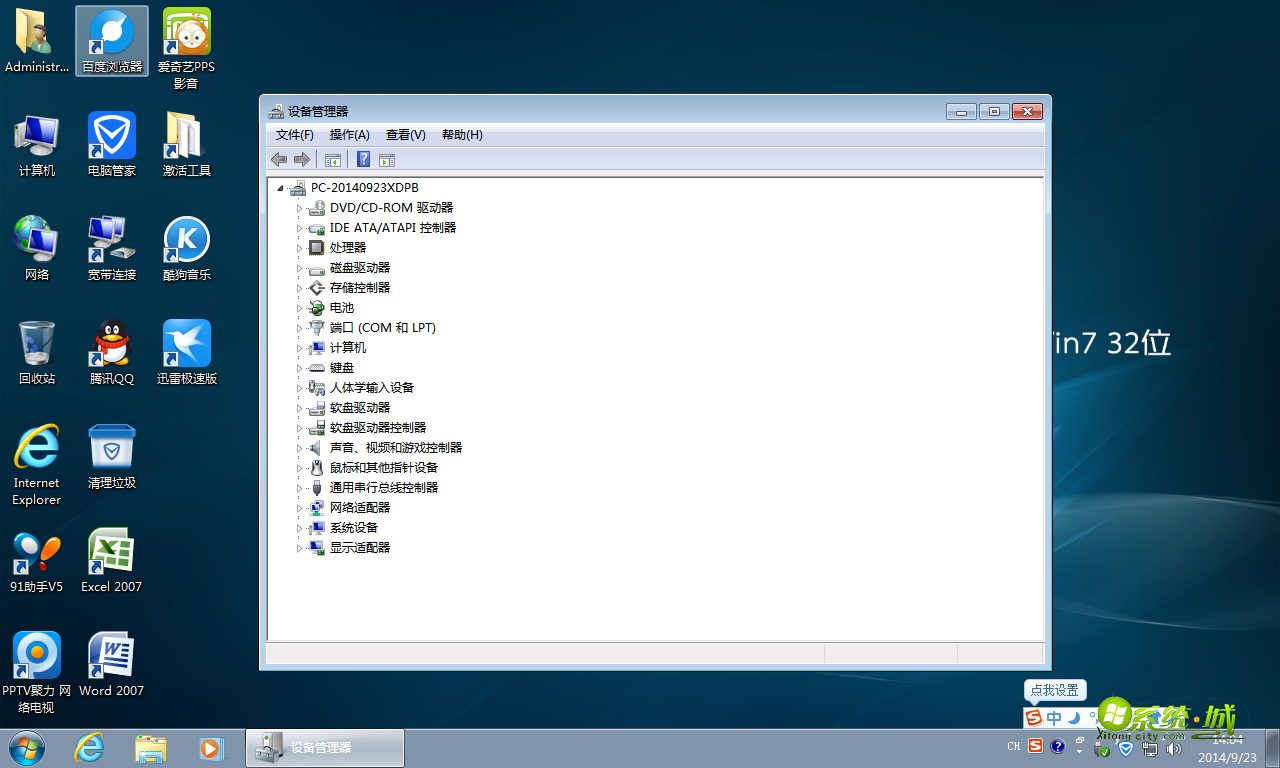Toggle the 中 Chinese/English input mode
Image resolution: width=1280 pixels, height=768 pixels.
click(1055, 717)
